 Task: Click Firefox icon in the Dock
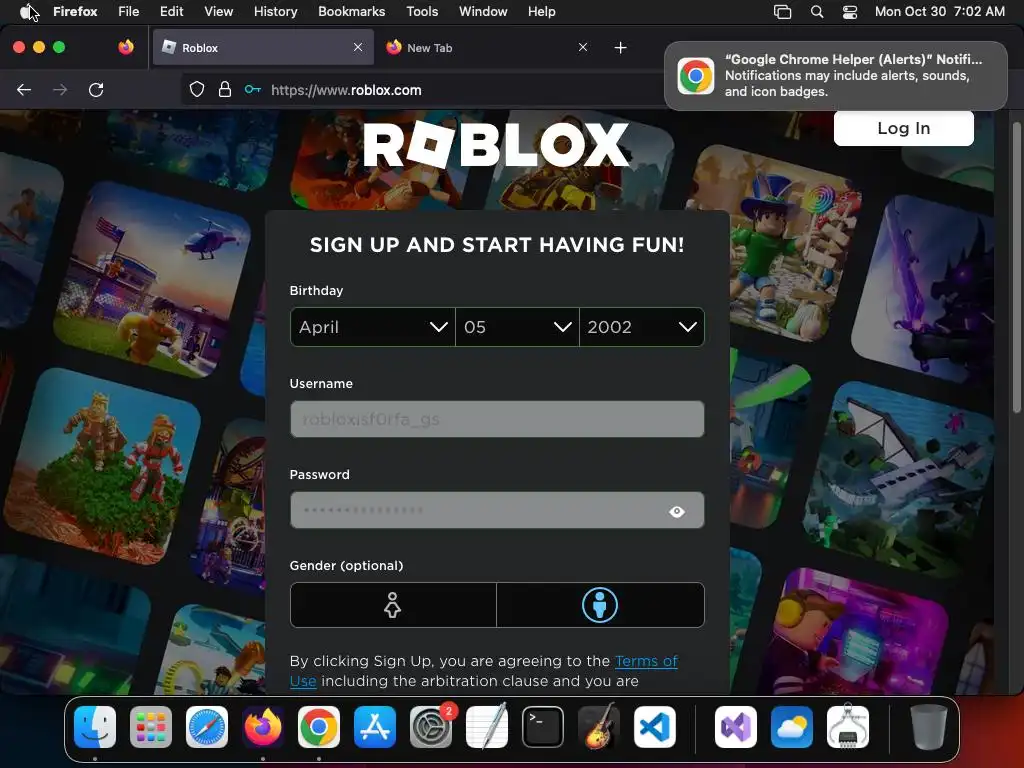[x=263, y=727]
